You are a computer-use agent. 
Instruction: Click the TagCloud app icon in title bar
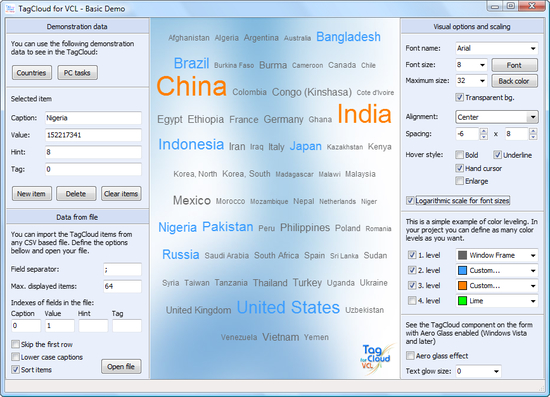click(11, 8)
